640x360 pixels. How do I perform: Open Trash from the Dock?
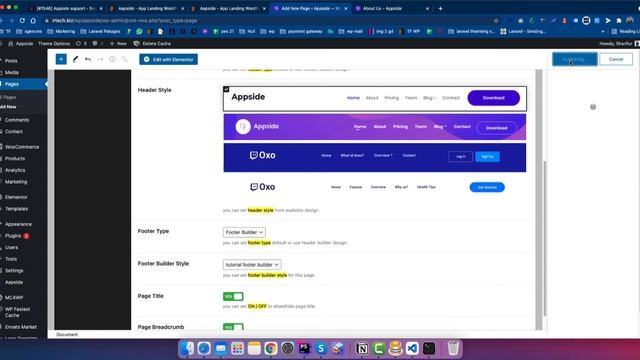point(453,349)
